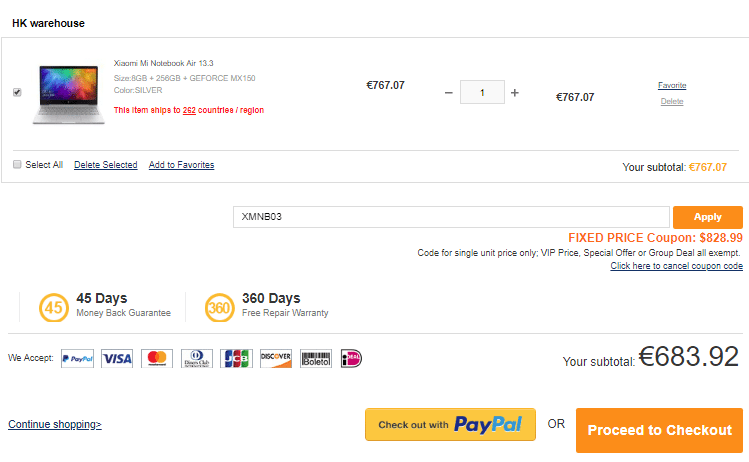The height and width of the screenshot is (462, 749).
Task: Tick the Select All checkbox
Action: (x=17, y=164)
